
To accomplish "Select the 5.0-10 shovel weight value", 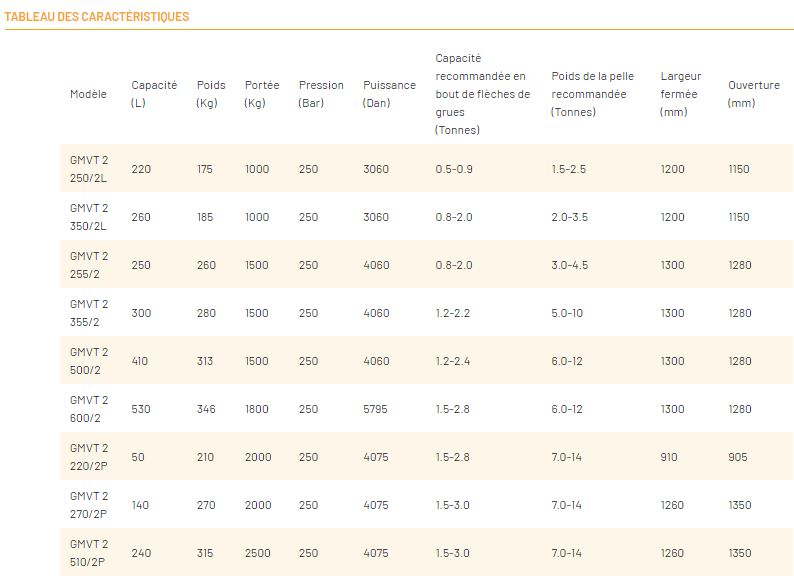I will tap(567, 313).
